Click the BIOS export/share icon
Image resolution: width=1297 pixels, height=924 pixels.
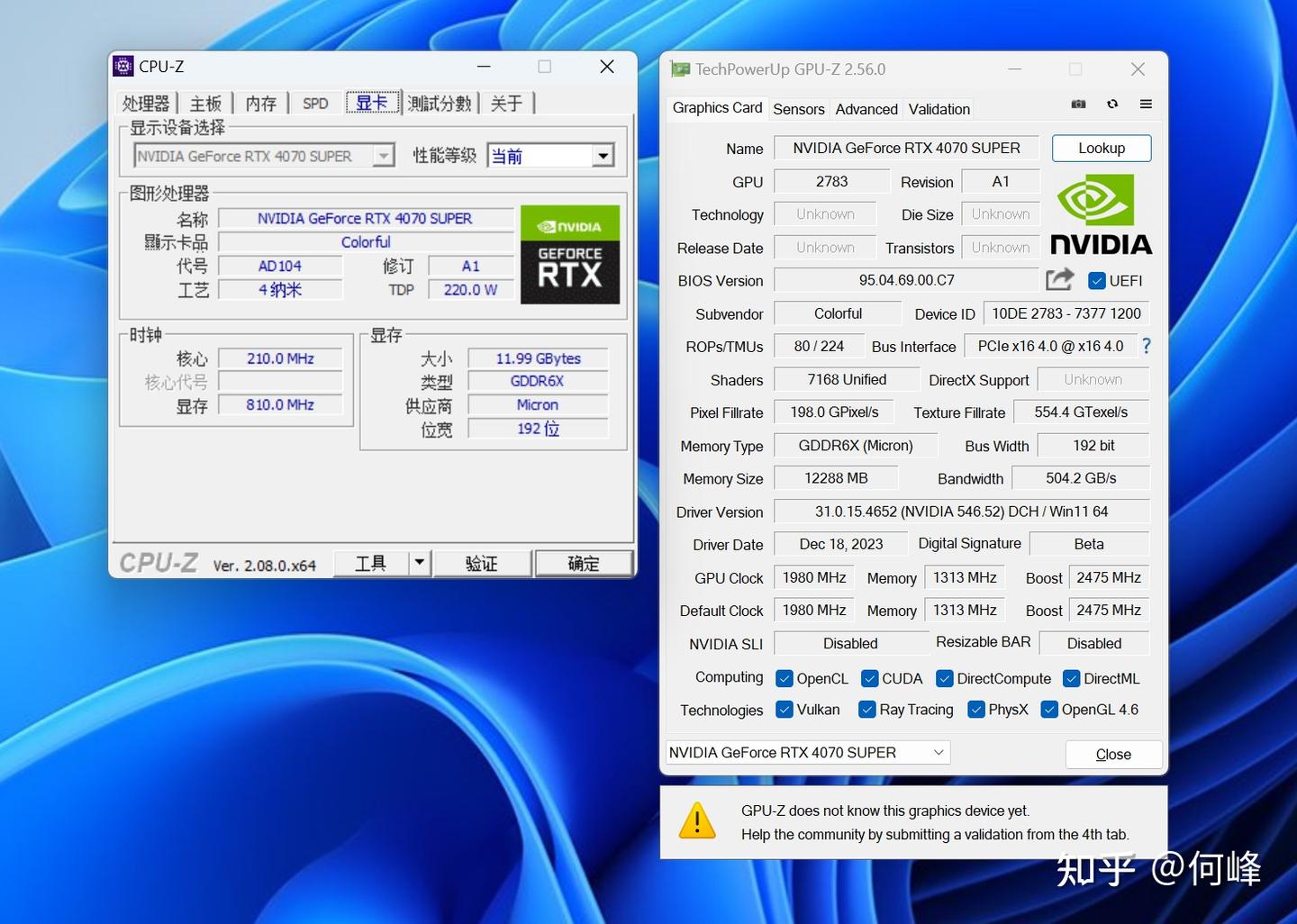(x=1059, y=279)
